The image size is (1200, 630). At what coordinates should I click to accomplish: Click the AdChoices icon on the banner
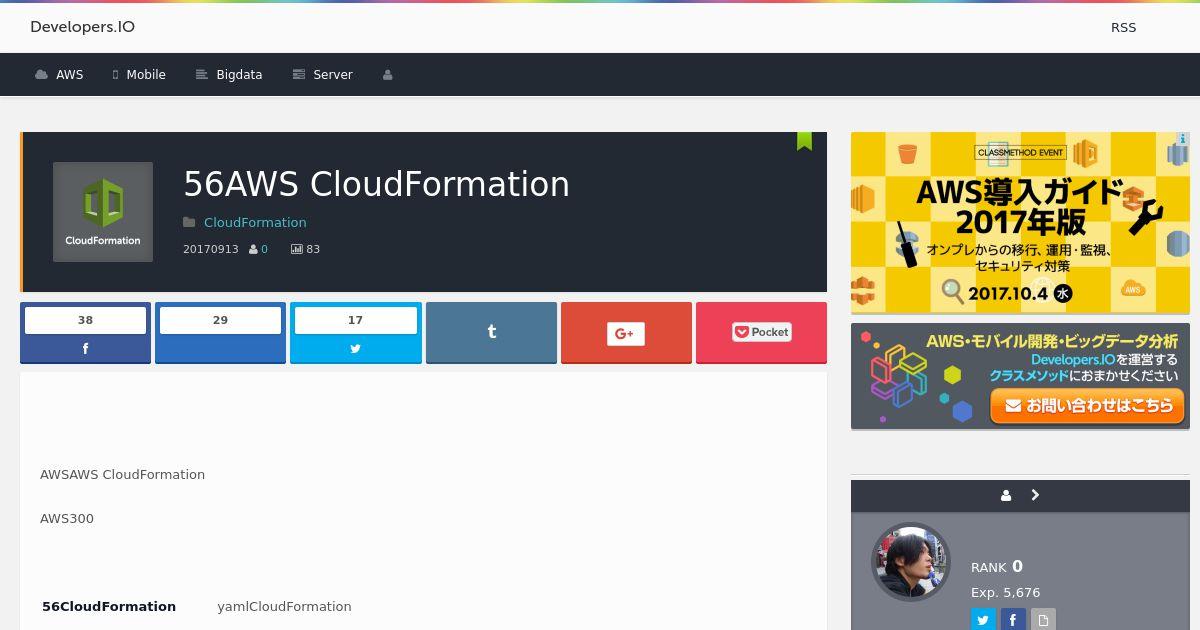(1183, 139)
